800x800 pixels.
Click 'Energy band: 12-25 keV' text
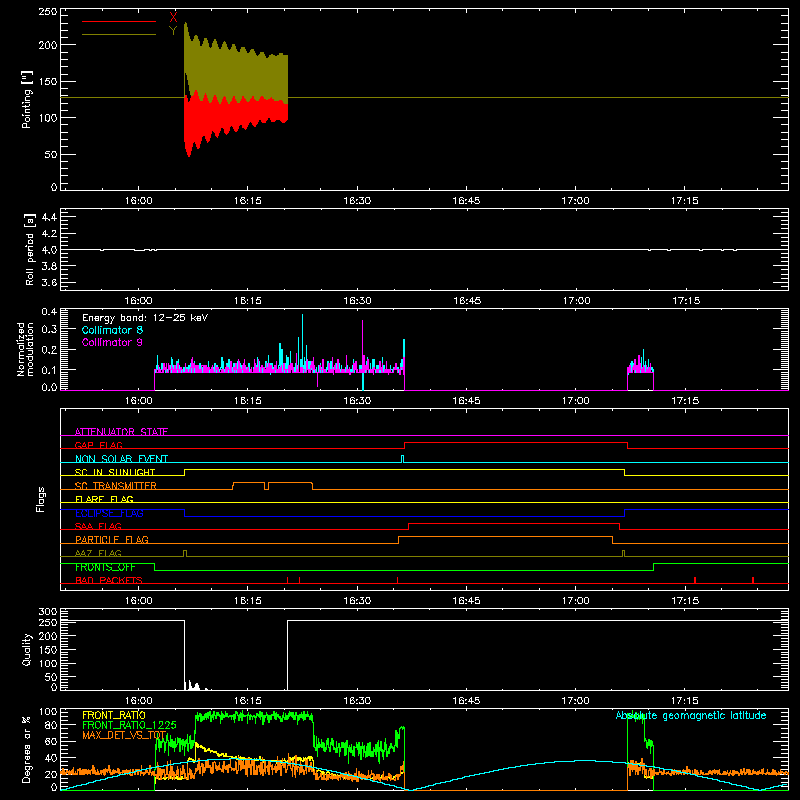click(145, 318)
